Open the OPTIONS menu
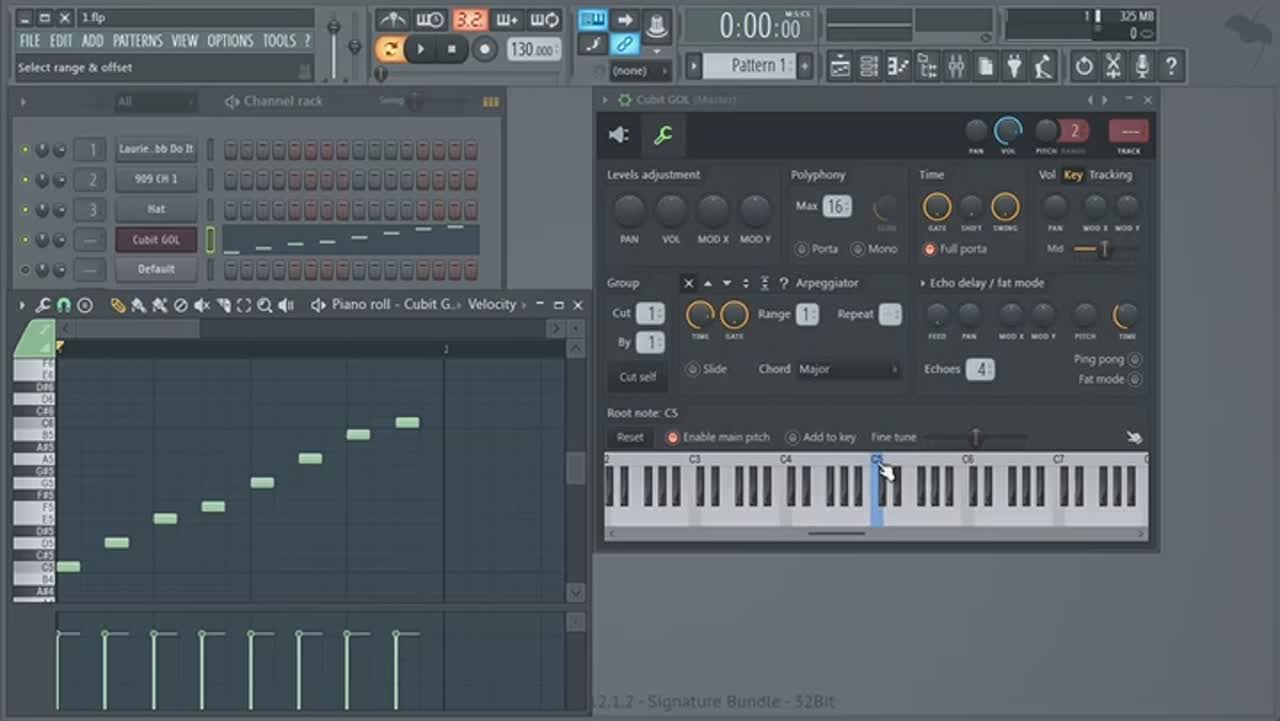Screen dimensions: 1280x721 tap(230, 41)
